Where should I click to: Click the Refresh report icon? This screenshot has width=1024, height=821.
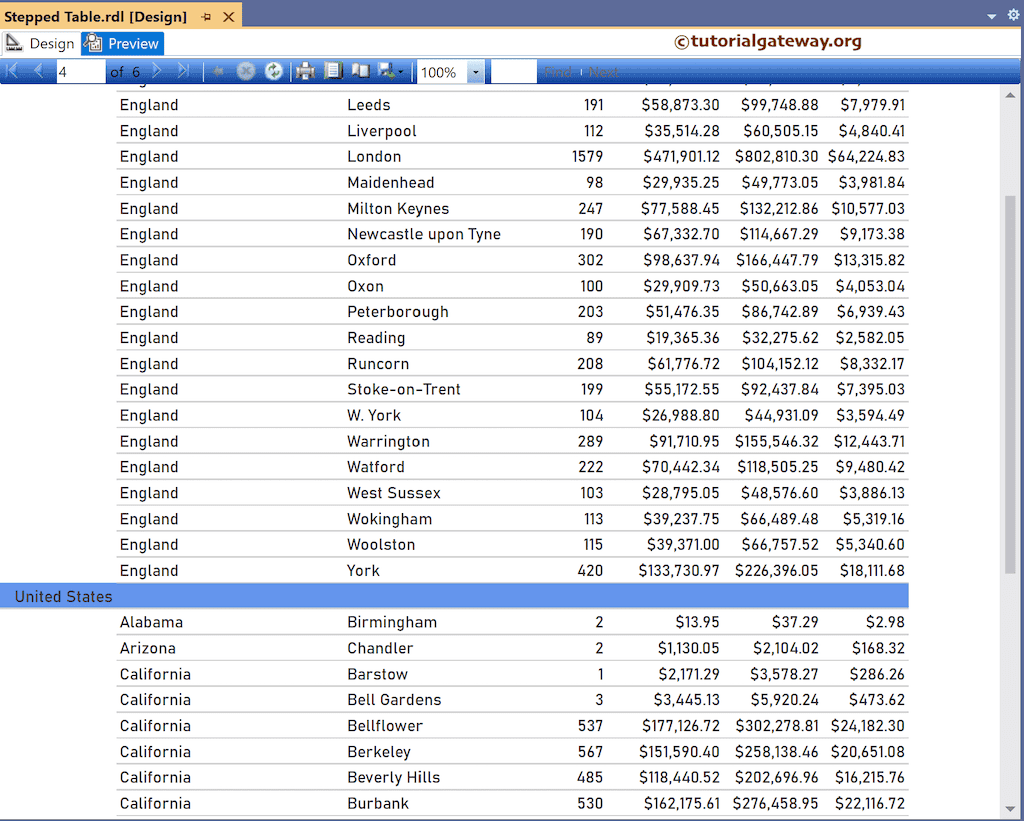274,71
